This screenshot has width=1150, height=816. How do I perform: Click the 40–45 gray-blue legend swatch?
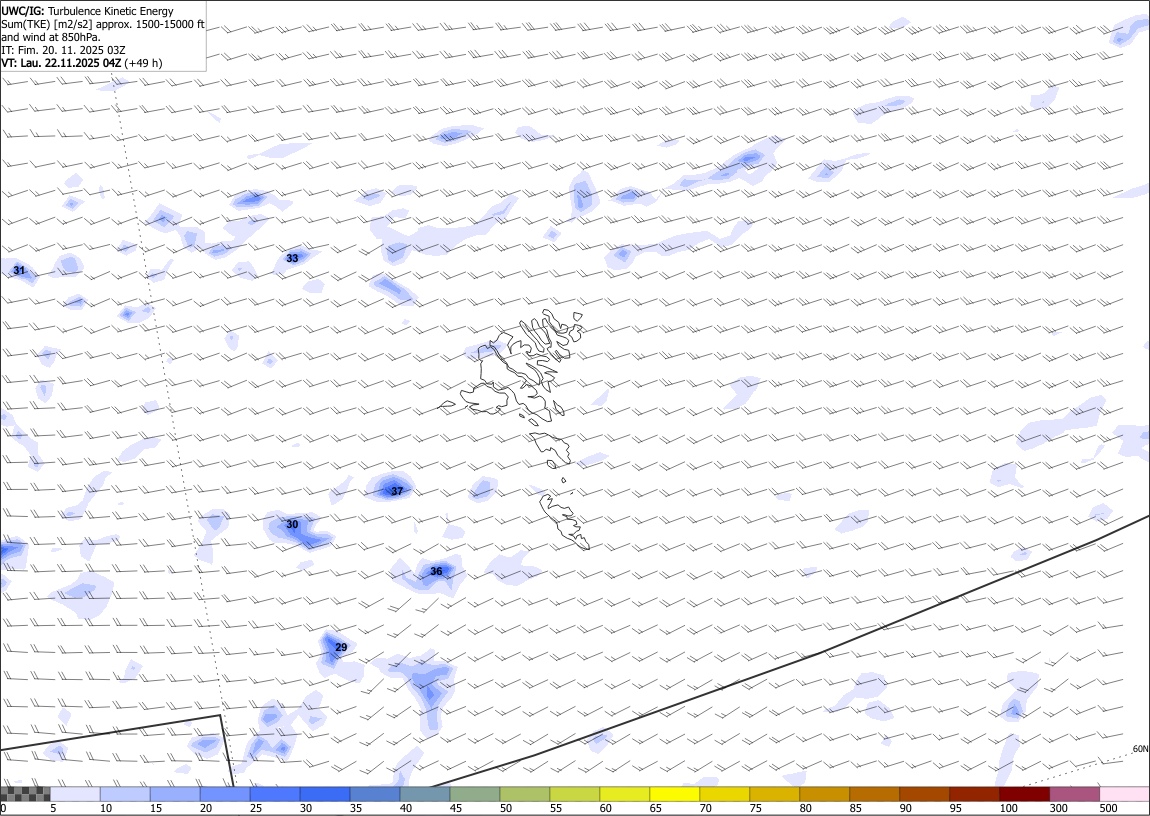pyautogui.click(x=425, y=794)
